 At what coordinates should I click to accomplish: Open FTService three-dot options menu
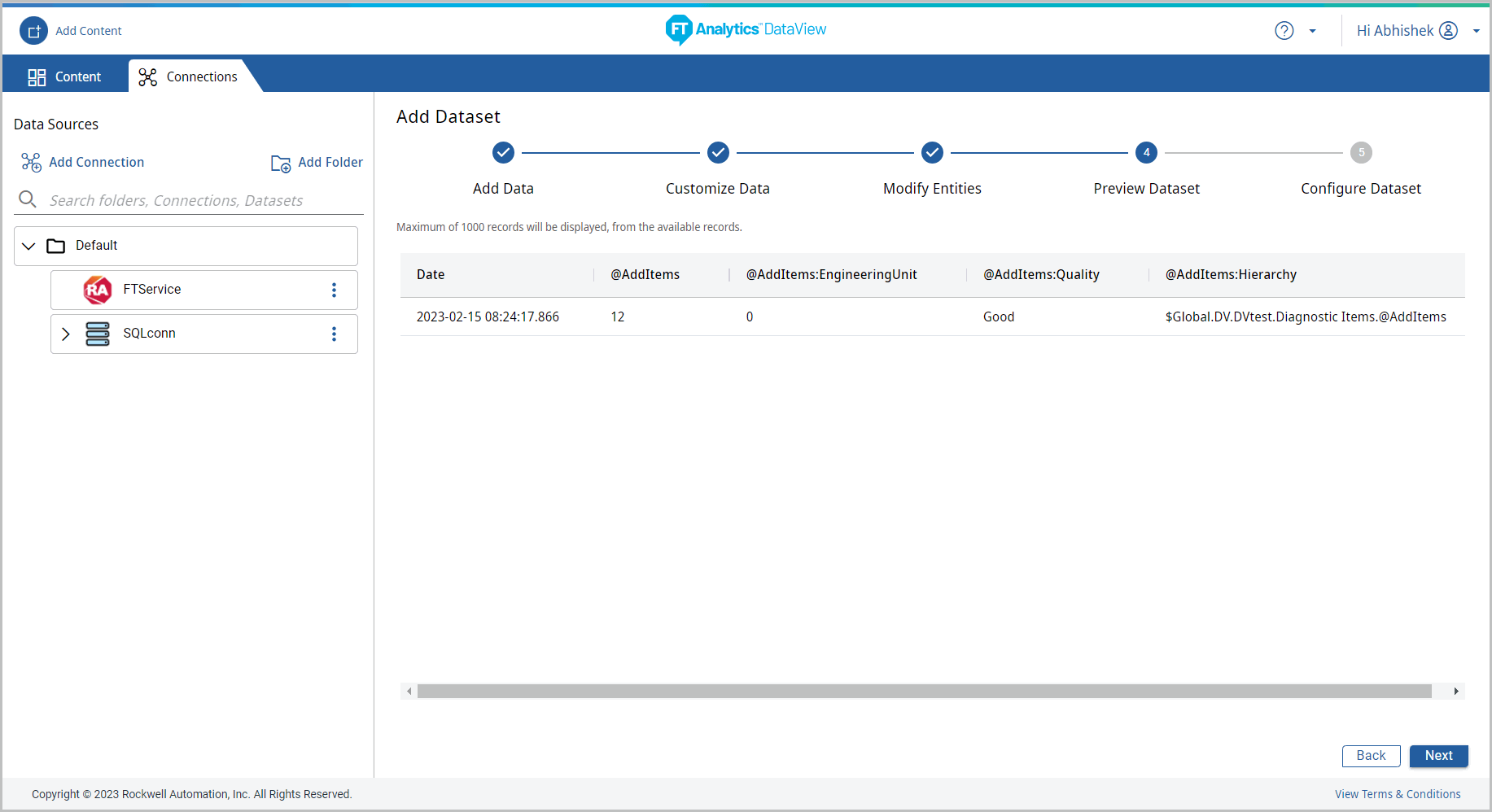(x=334, y=290)
